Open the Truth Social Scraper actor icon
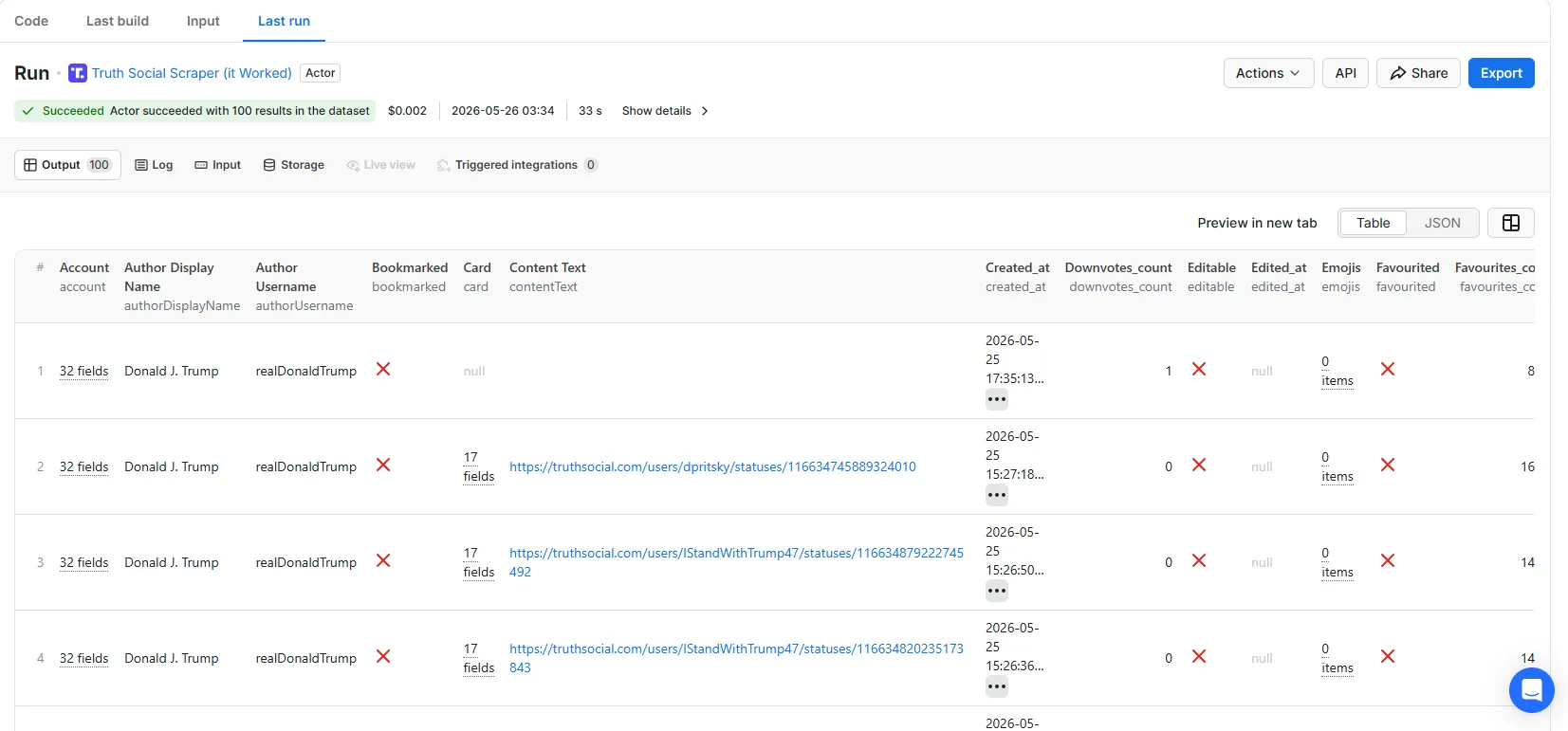 [x=78, y=73]
